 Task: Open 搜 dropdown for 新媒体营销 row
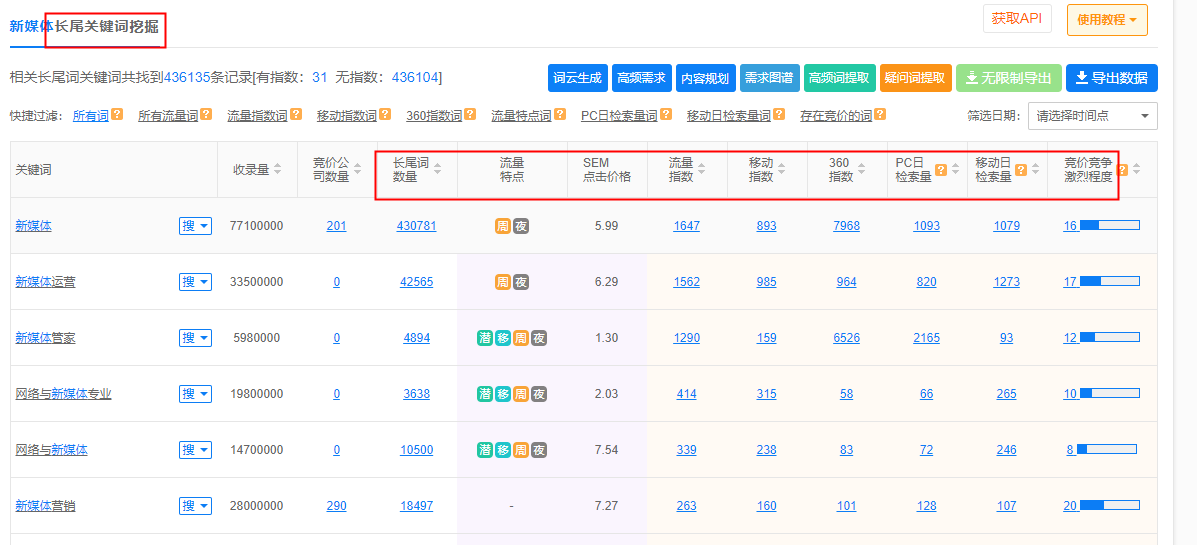195,505
